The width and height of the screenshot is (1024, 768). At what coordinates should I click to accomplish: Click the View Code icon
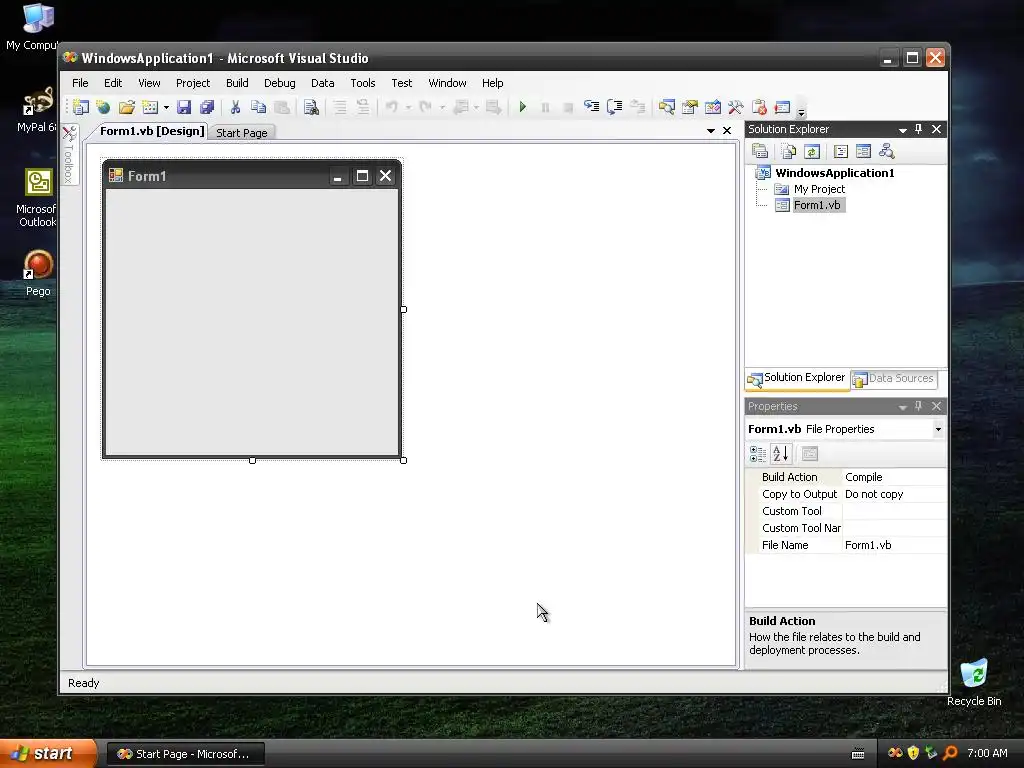(840, 152)
